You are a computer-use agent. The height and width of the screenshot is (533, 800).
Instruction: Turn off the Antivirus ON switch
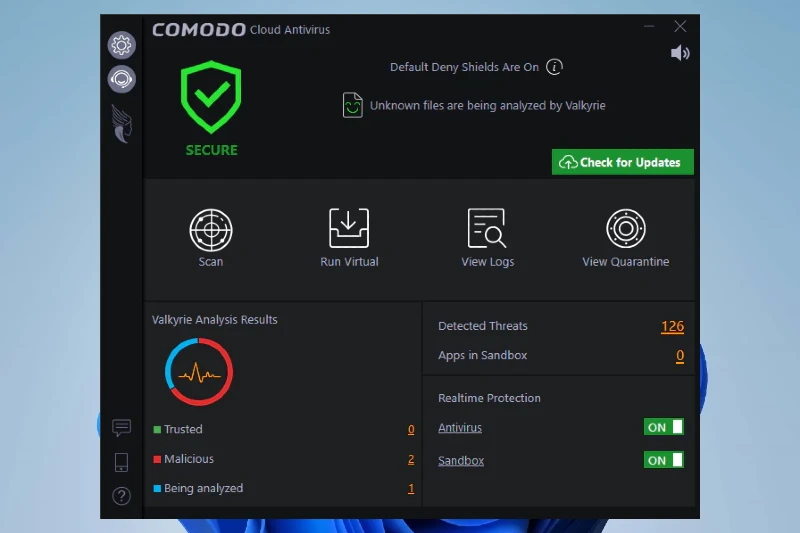pyautogui.click(x=664, y=427)
